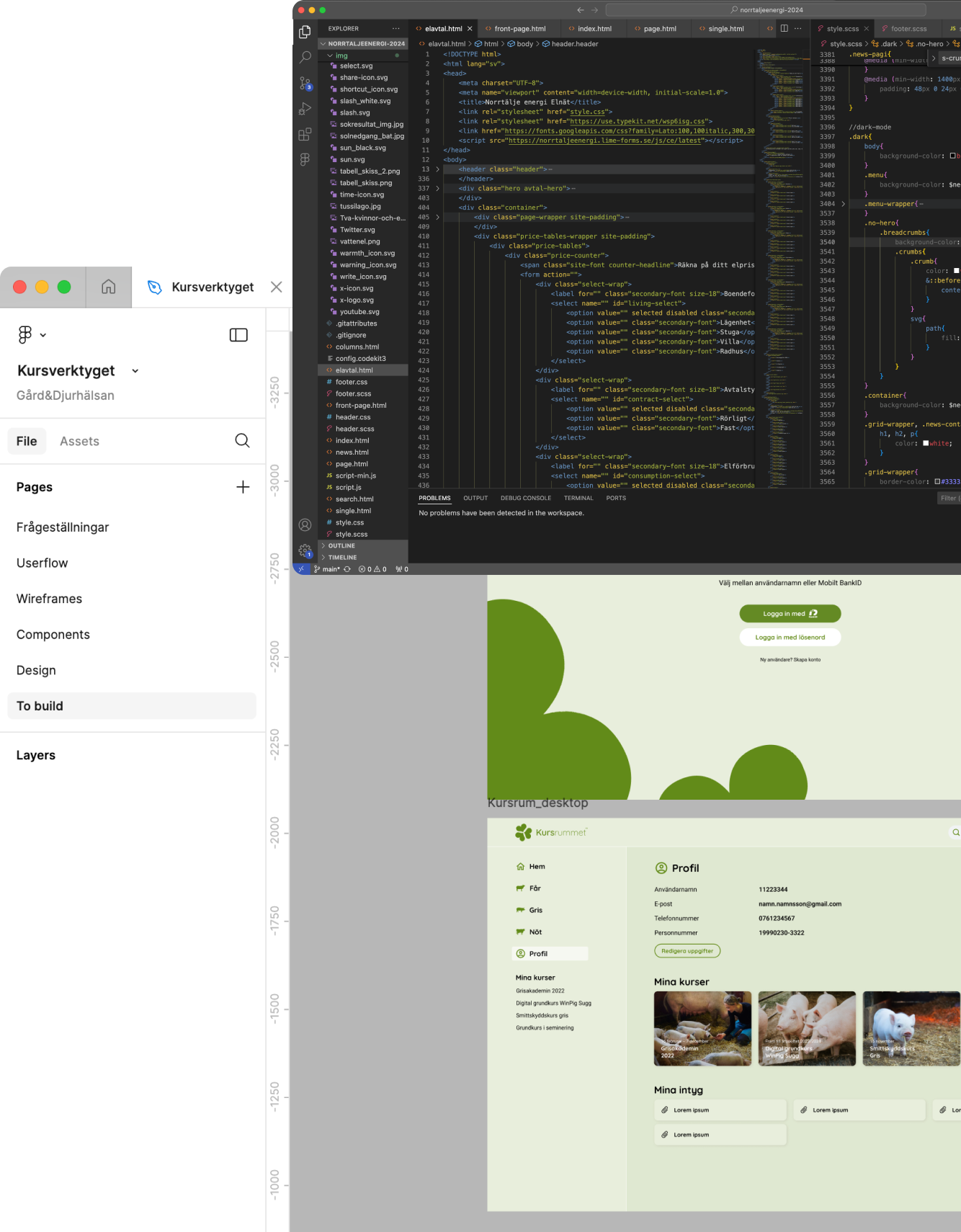This screenshot has width=961, height=1232.
Task: Open Explorer views and more actions ellipsis
Action: pos(395,29)
